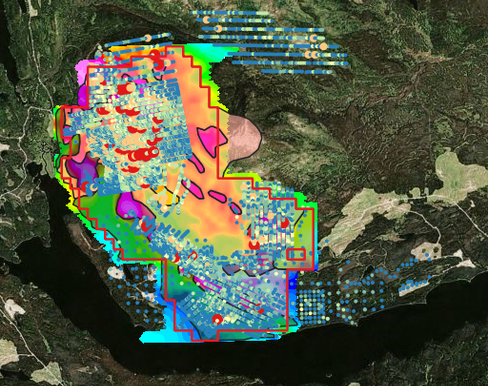Select the shortest bottom survey line in northeast

(297, 72)
